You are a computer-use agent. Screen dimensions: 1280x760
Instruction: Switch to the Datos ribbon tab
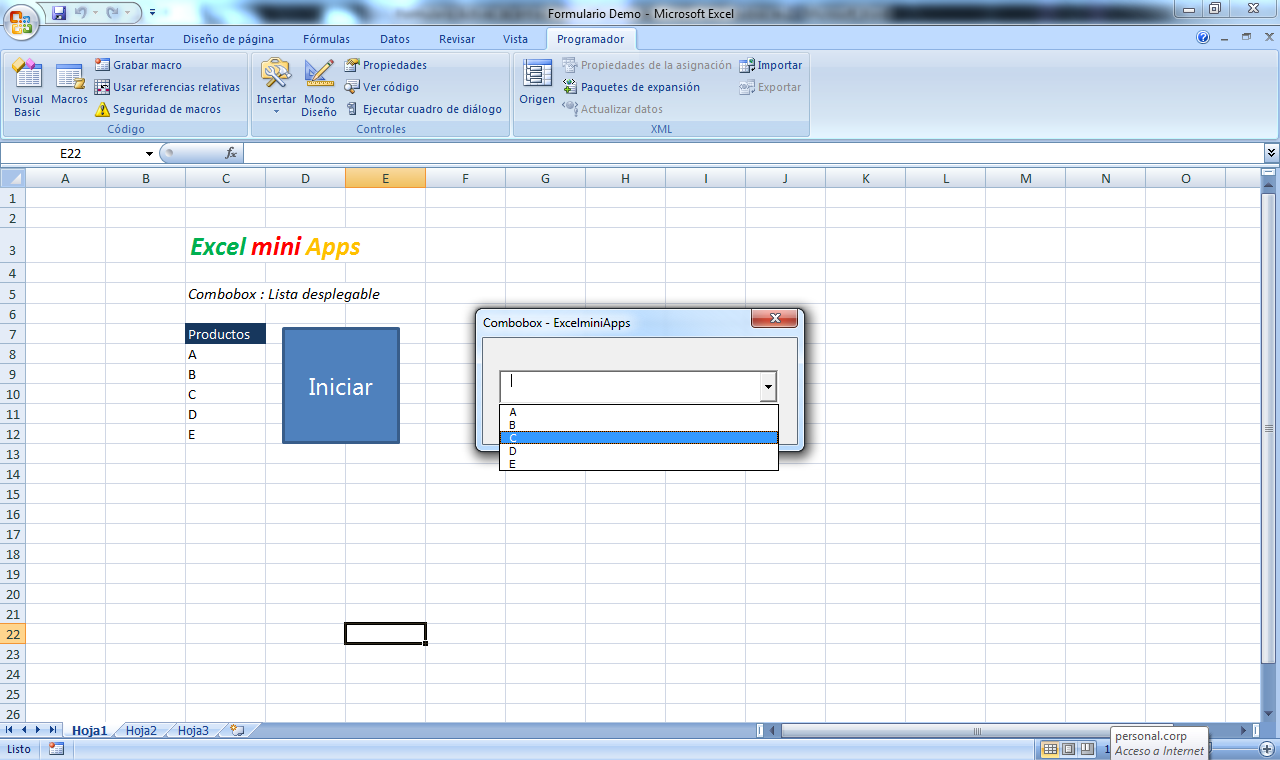pos(394,39)
